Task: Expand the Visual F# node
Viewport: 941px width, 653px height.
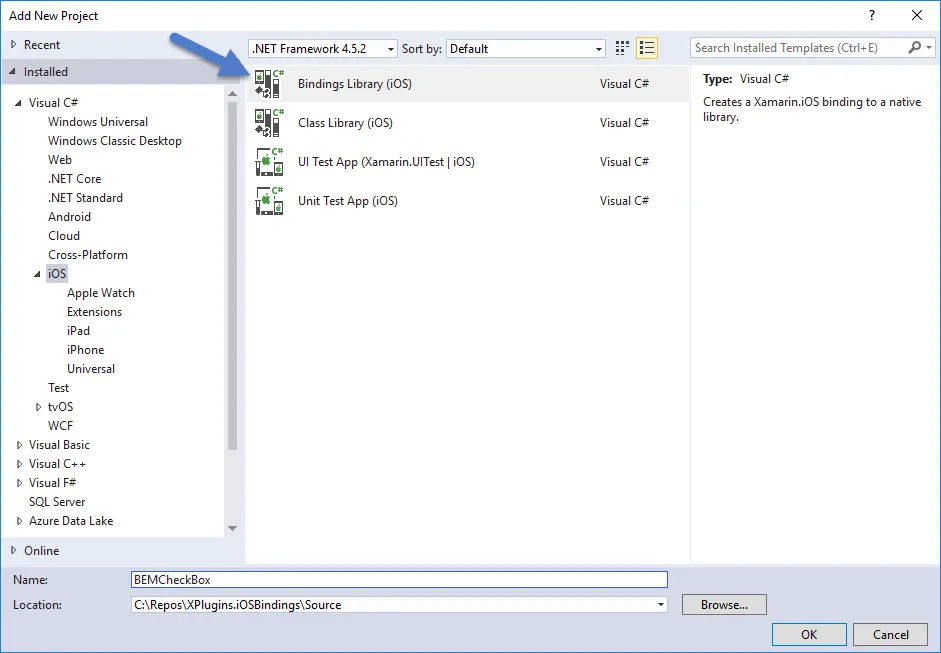Action: [x=19, y=483]
